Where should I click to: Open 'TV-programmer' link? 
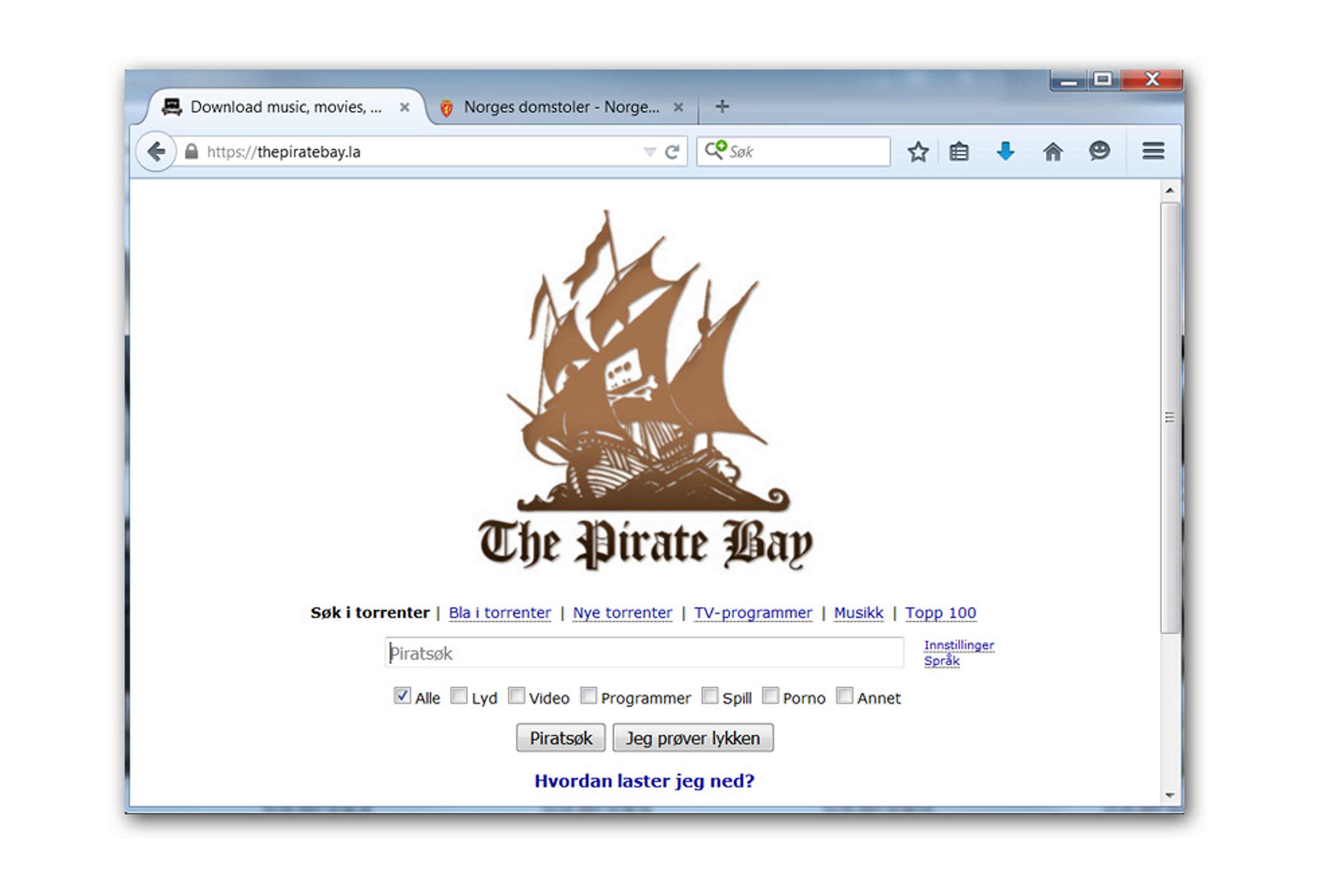tap(753, 613)
